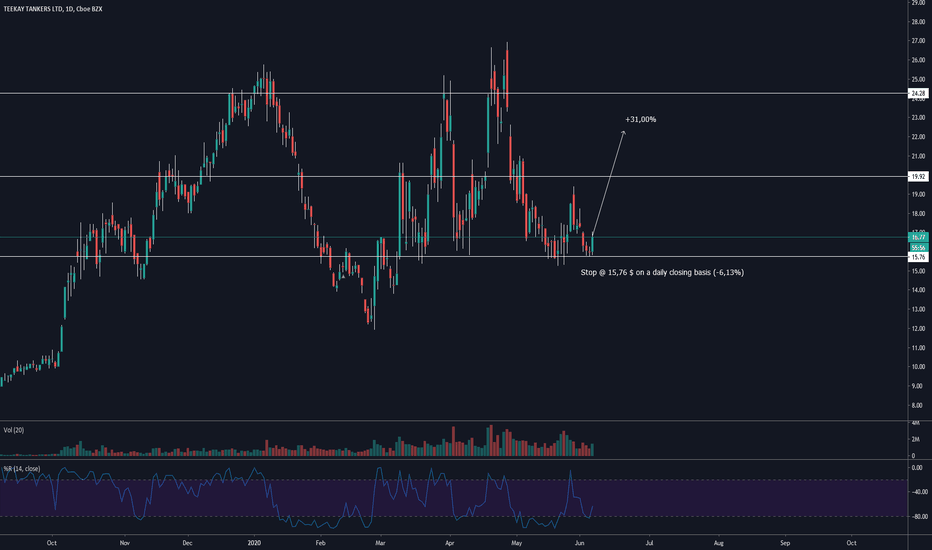932x550 pixels.
Task: Click the Apr label on time axis
Action: coord(449,543)
